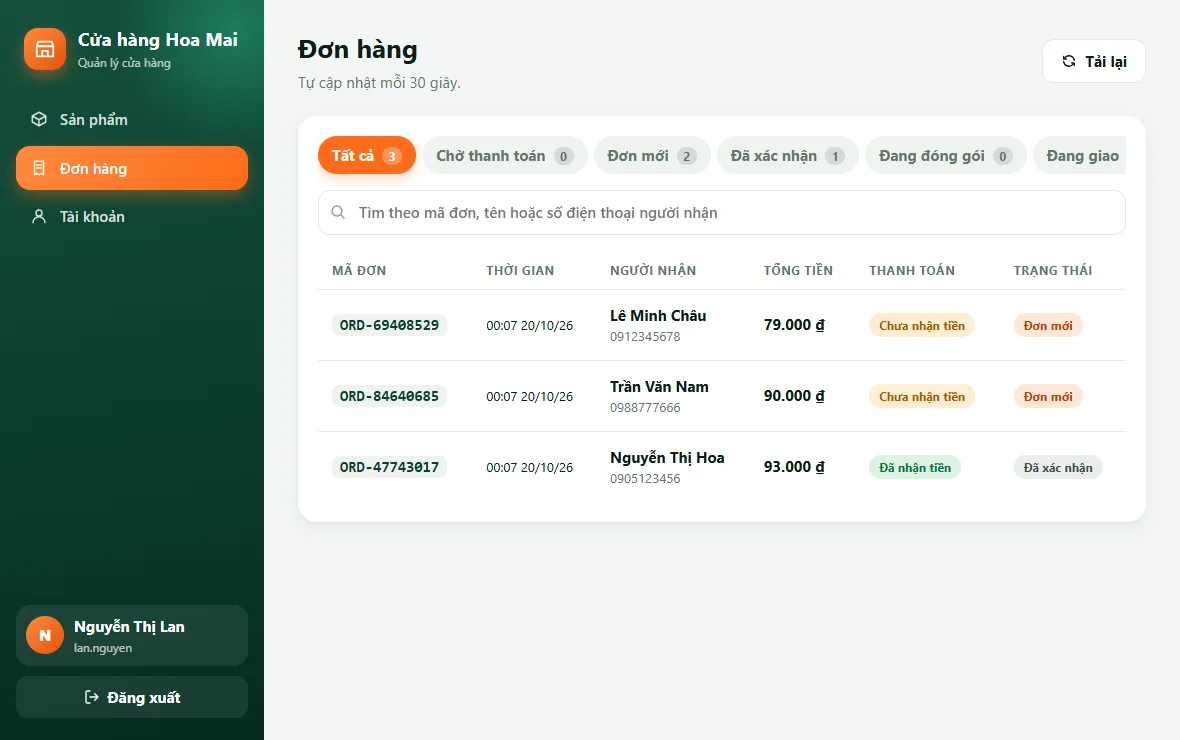
Task: Click recipient name Lê Minh Châu
Action: [x=658, y=315]
